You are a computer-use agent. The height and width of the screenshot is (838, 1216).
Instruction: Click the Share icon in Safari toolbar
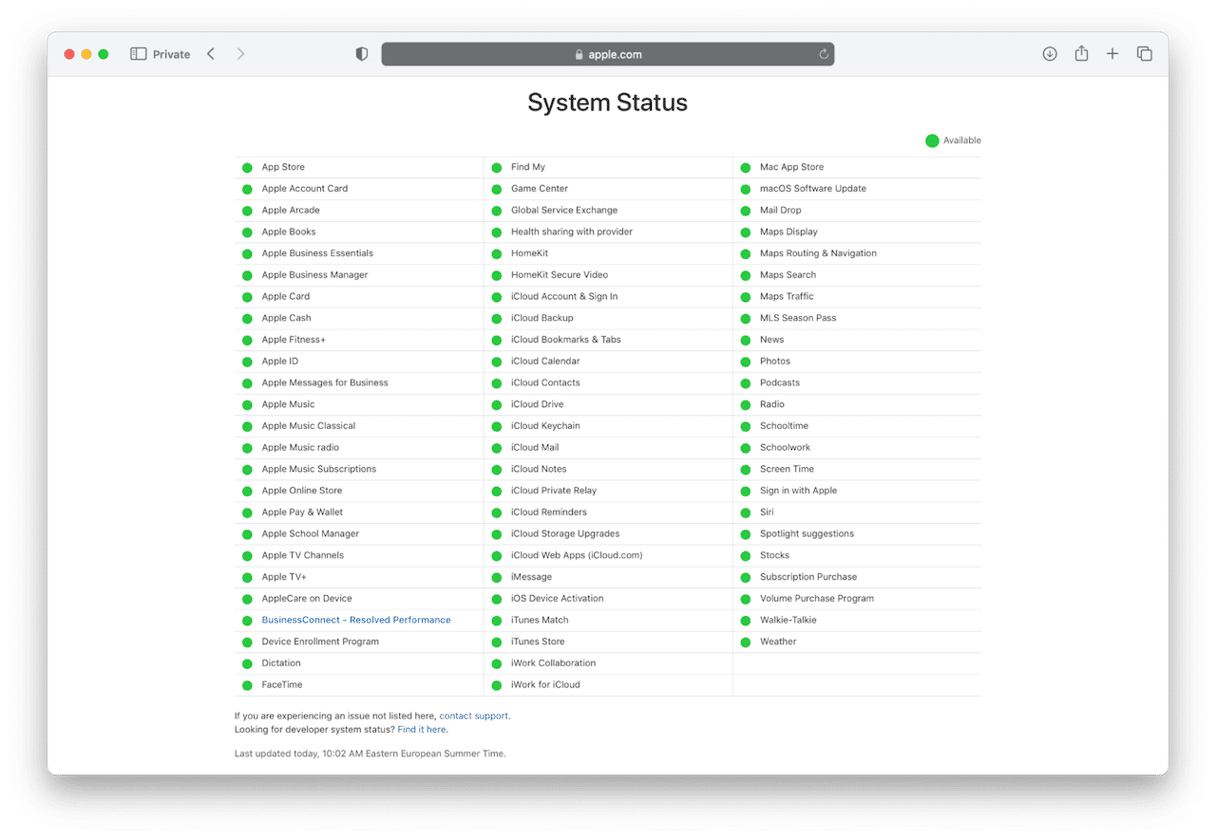(1081, 54)
